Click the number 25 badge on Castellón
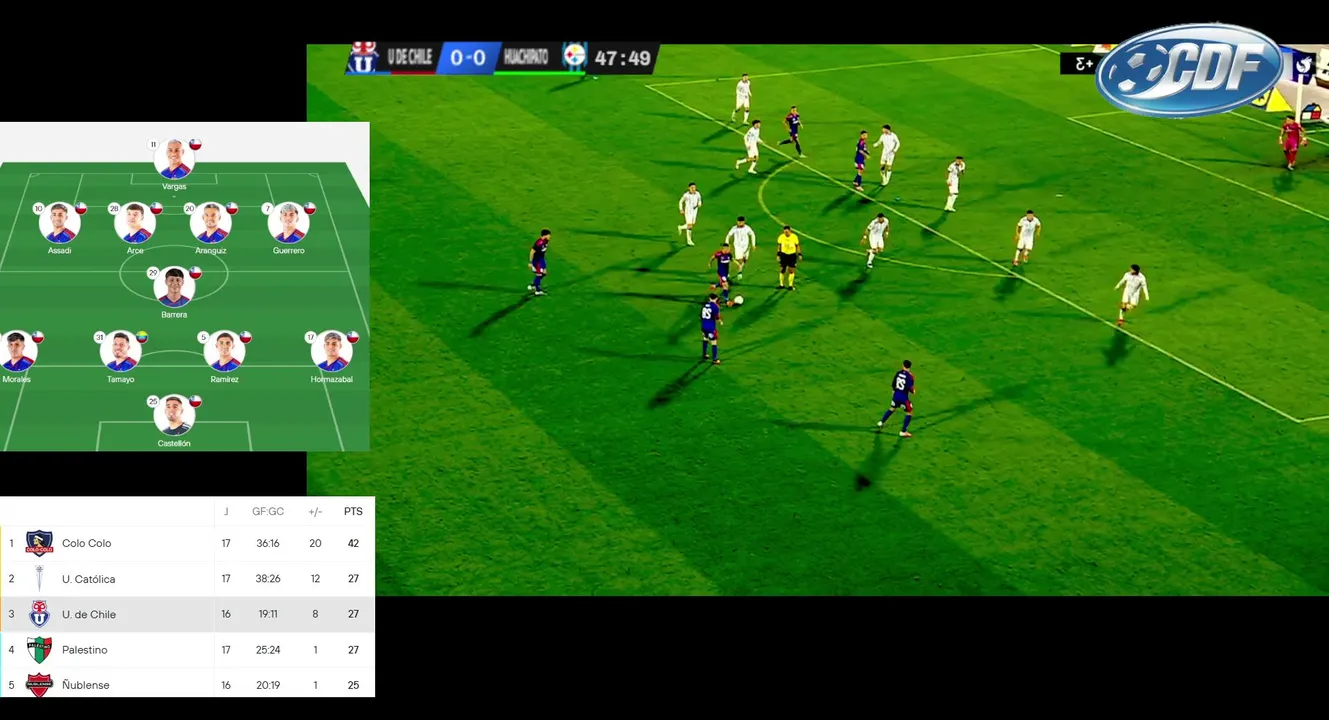 point(153,402)
